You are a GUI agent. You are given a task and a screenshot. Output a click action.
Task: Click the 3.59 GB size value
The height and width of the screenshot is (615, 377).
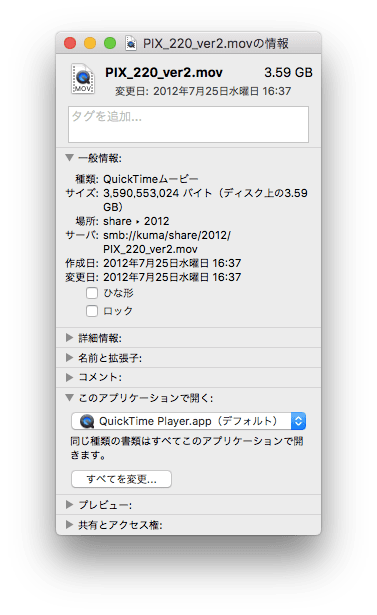[288, 73]
